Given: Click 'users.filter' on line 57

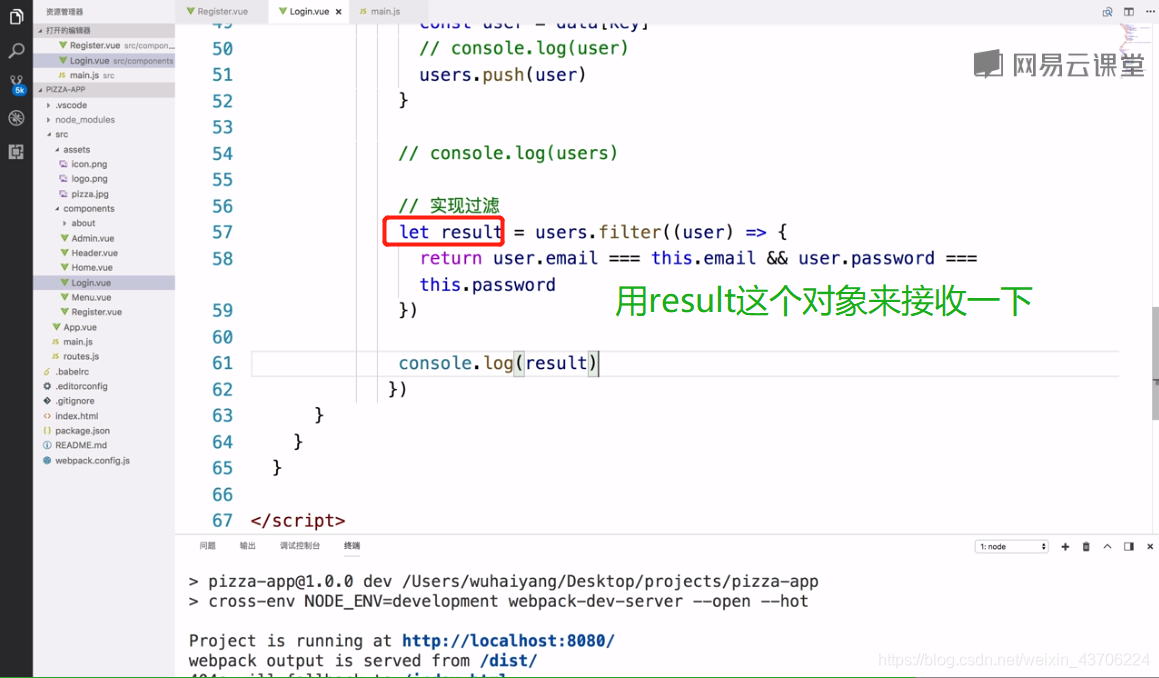Looking at the screenshot, I should point(597,232).
